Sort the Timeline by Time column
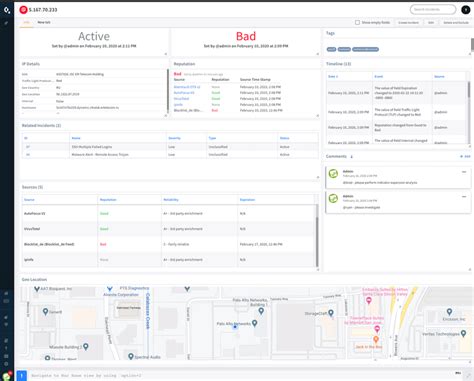This screenshot has height=381, width=474. click(x=333, y=76)
